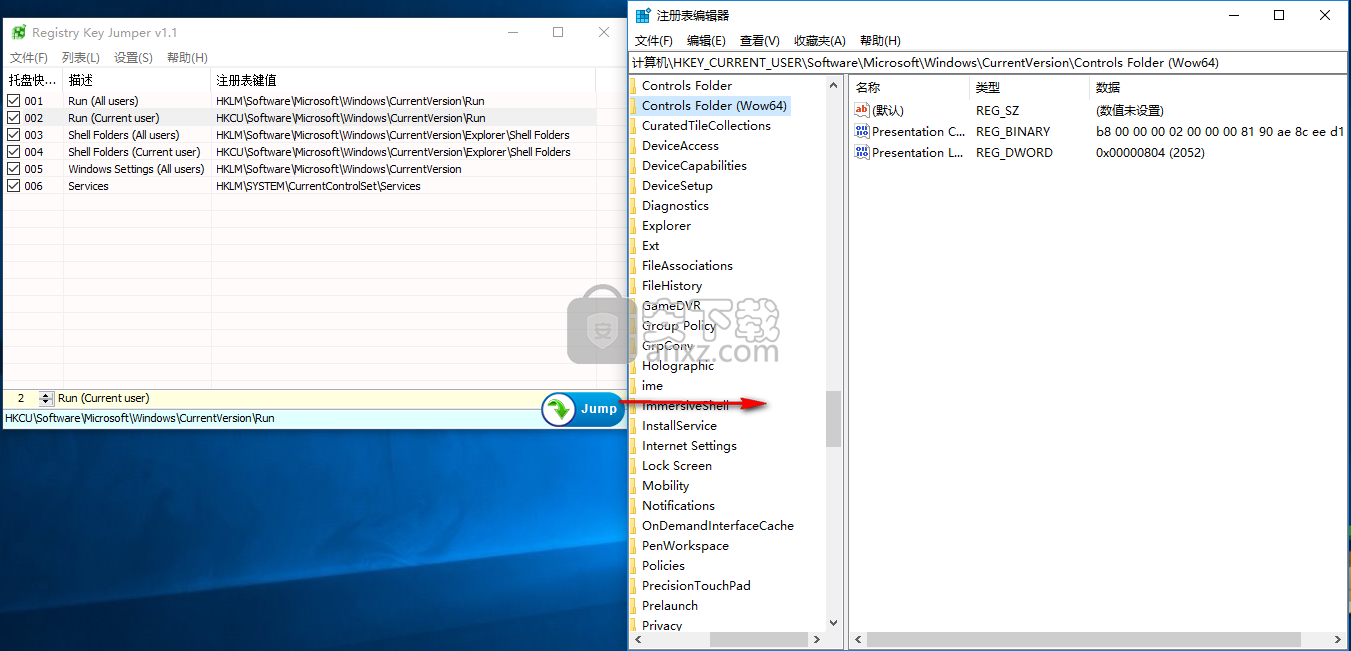Maximize the Registry Key Jumper window

[558, 32]
